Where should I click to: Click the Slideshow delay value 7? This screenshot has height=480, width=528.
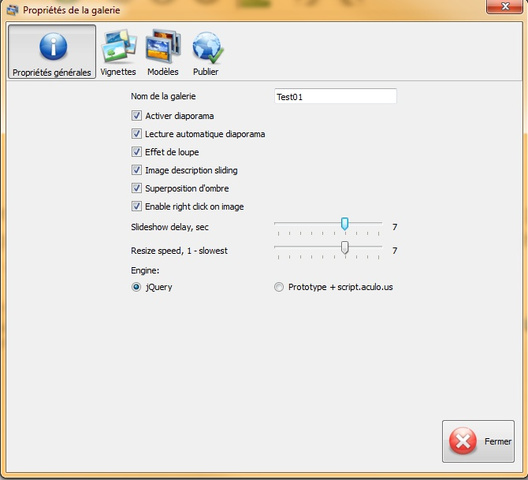coord(395,227)
